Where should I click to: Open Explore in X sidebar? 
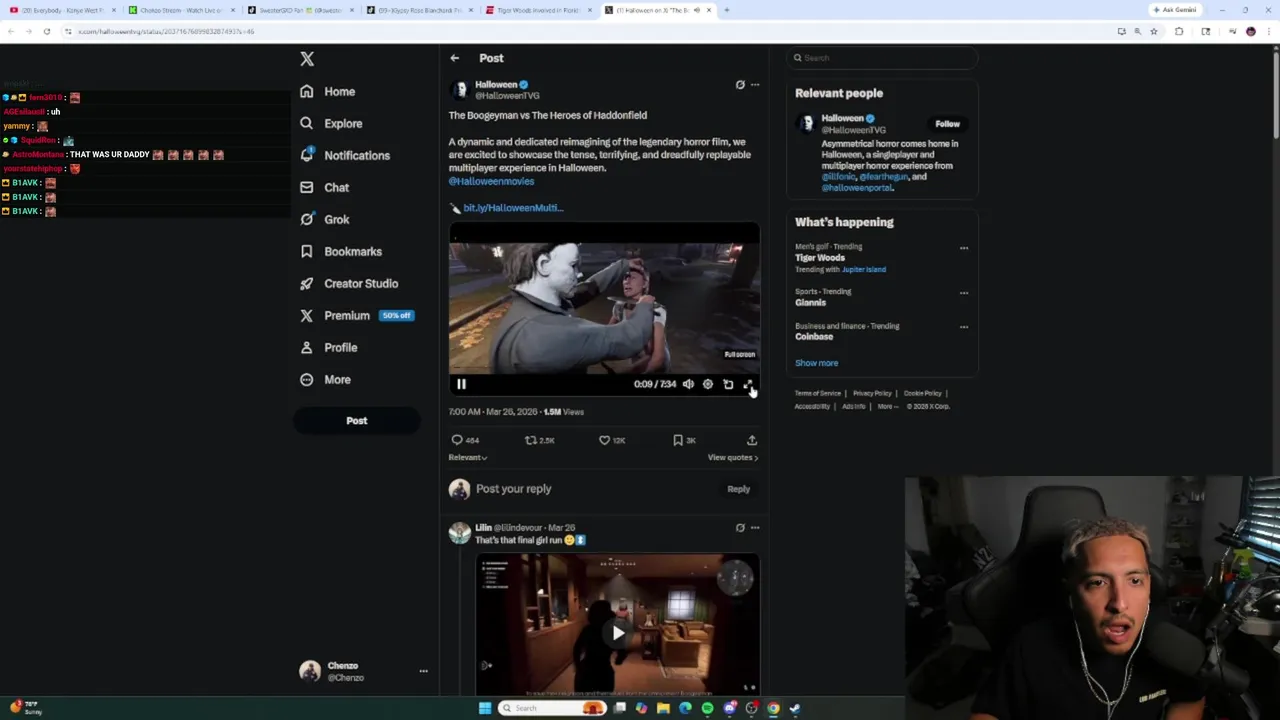[331, 123]
